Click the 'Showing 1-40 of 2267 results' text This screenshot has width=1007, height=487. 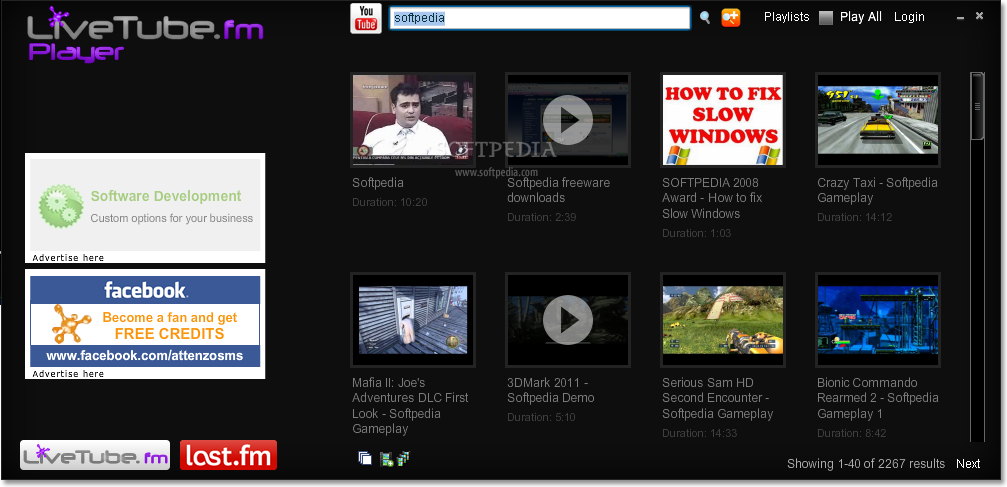point(866,464)
